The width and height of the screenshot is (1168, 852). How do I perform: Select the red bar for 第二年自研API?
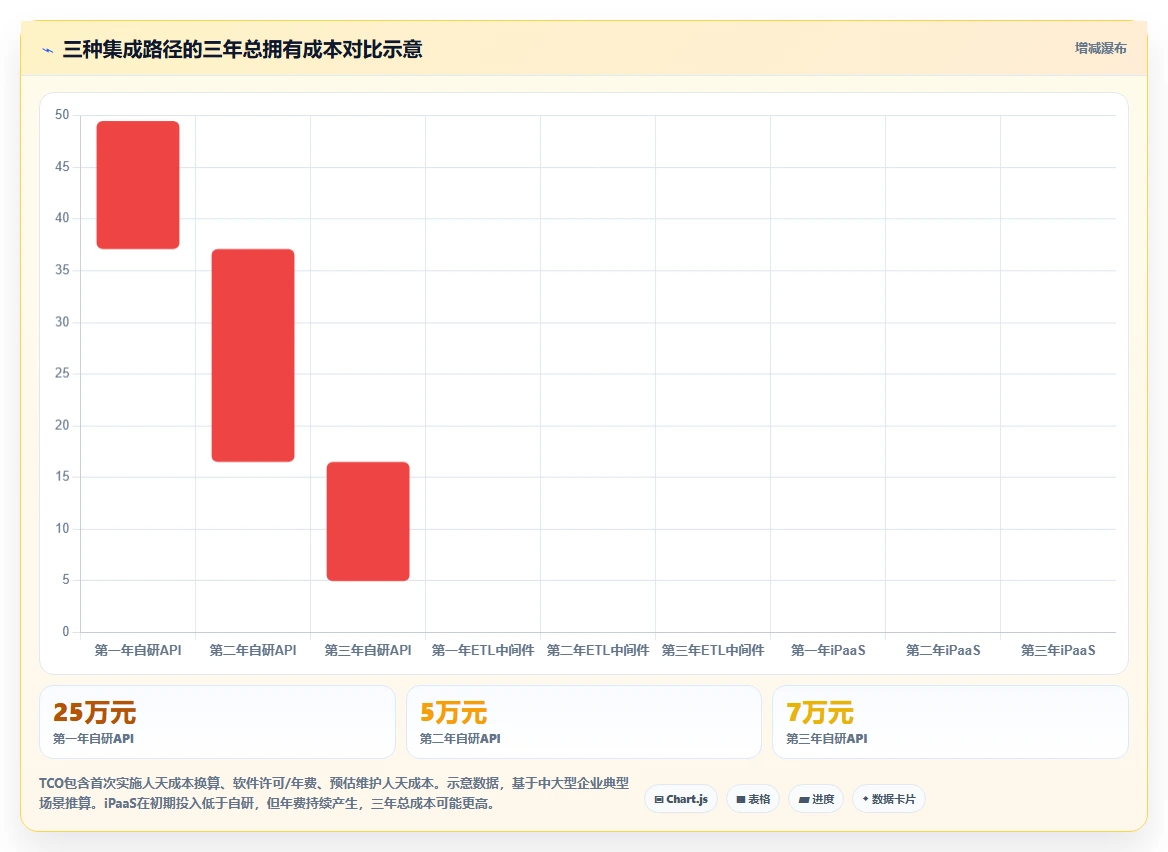(x=253, y=355)
